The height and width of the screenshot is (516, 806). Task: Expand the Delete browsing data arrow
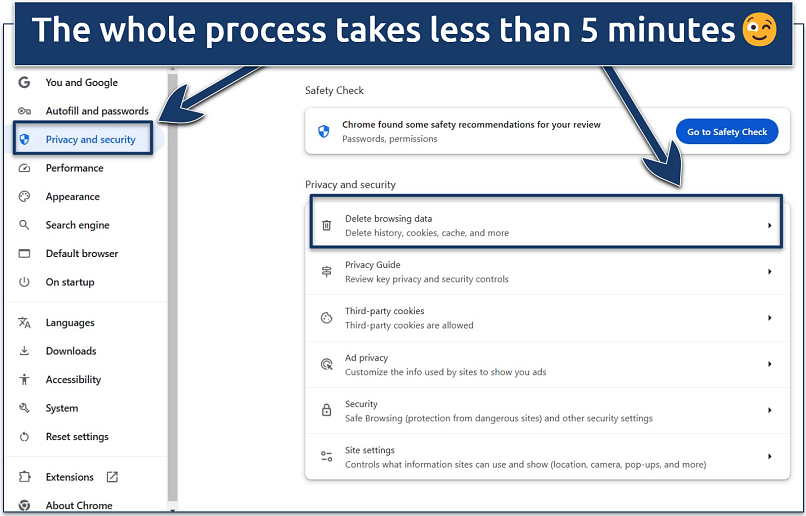pos(770,225)
